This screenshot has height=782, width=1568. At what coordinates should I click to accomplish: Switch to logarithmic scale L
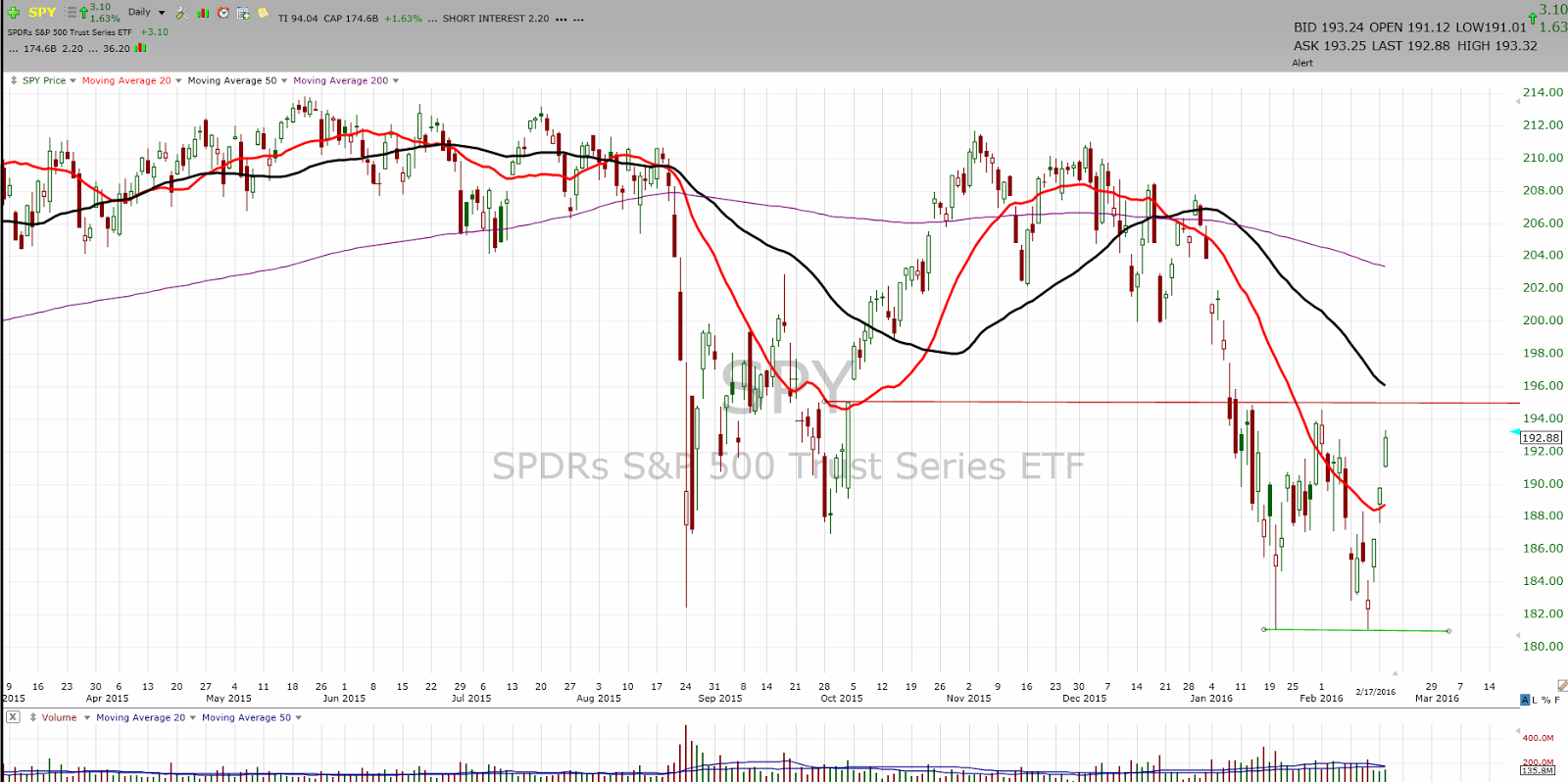1536,700
